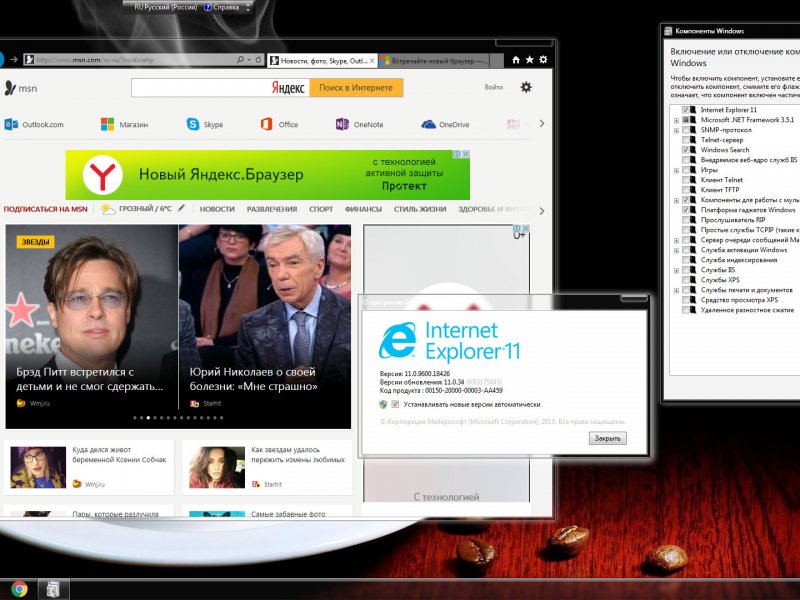Open Стиль жизни section link

click(x=420, y=209)
